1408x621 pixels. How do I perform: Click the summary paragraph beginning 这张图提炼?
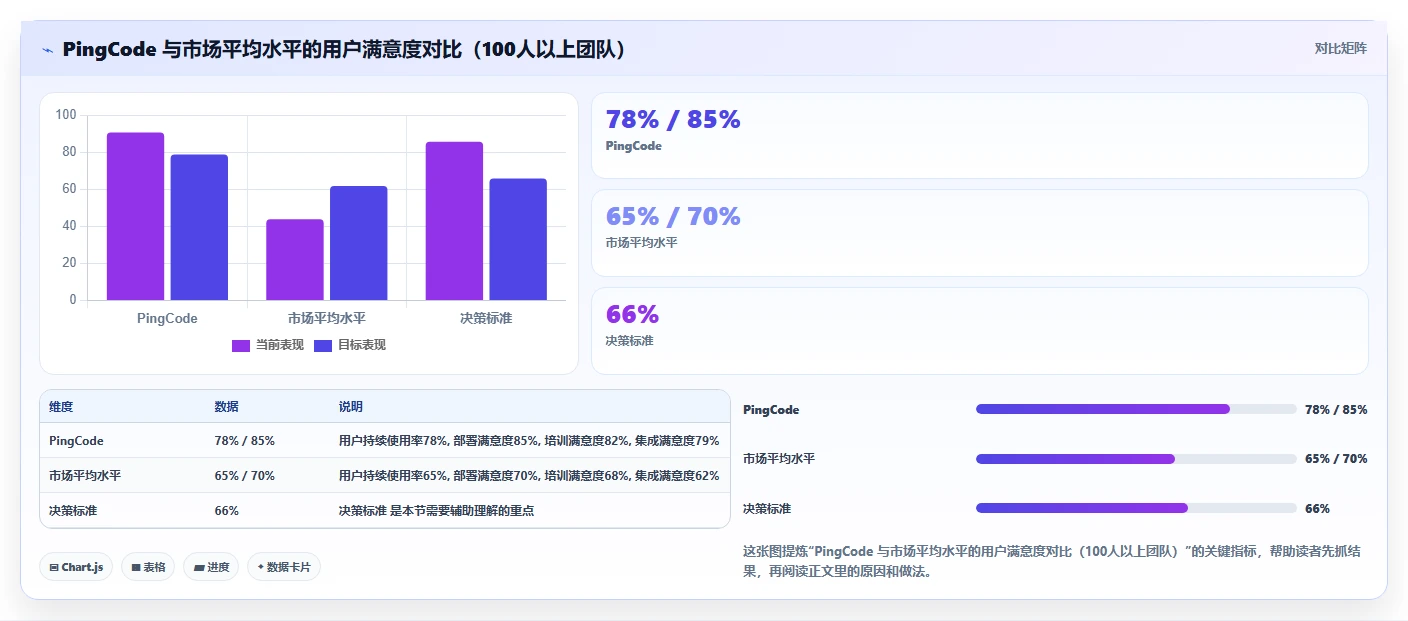tap(1050, 562)
